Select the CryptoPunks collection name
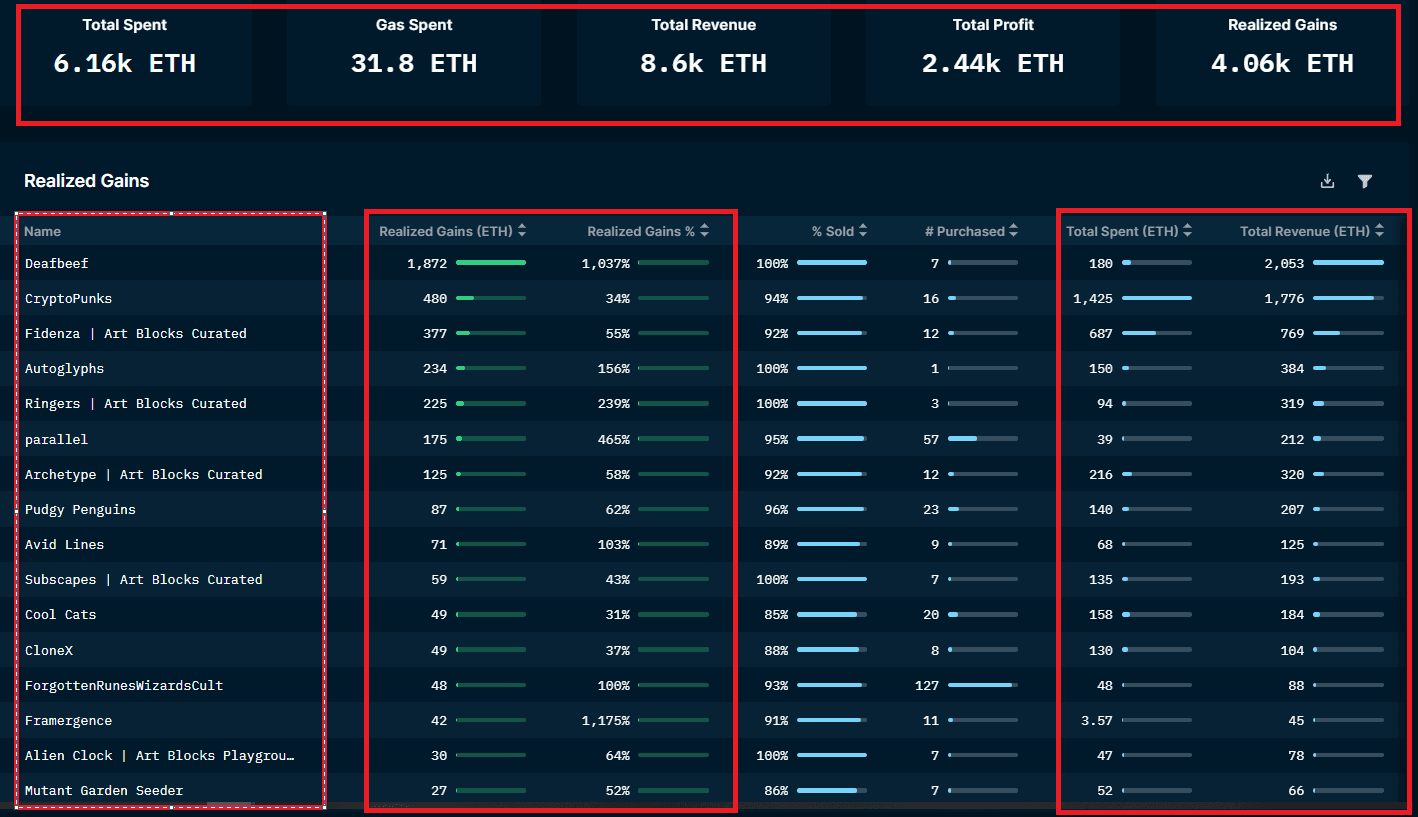 [69, 299]
